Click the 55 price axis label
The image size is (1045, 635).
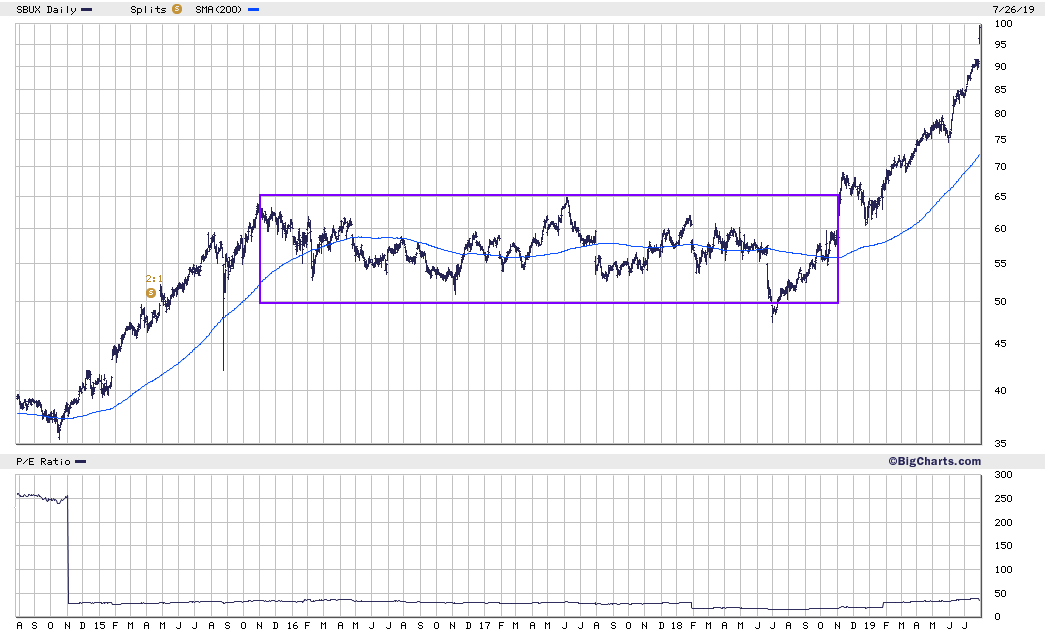click(x=1000, y=263)
